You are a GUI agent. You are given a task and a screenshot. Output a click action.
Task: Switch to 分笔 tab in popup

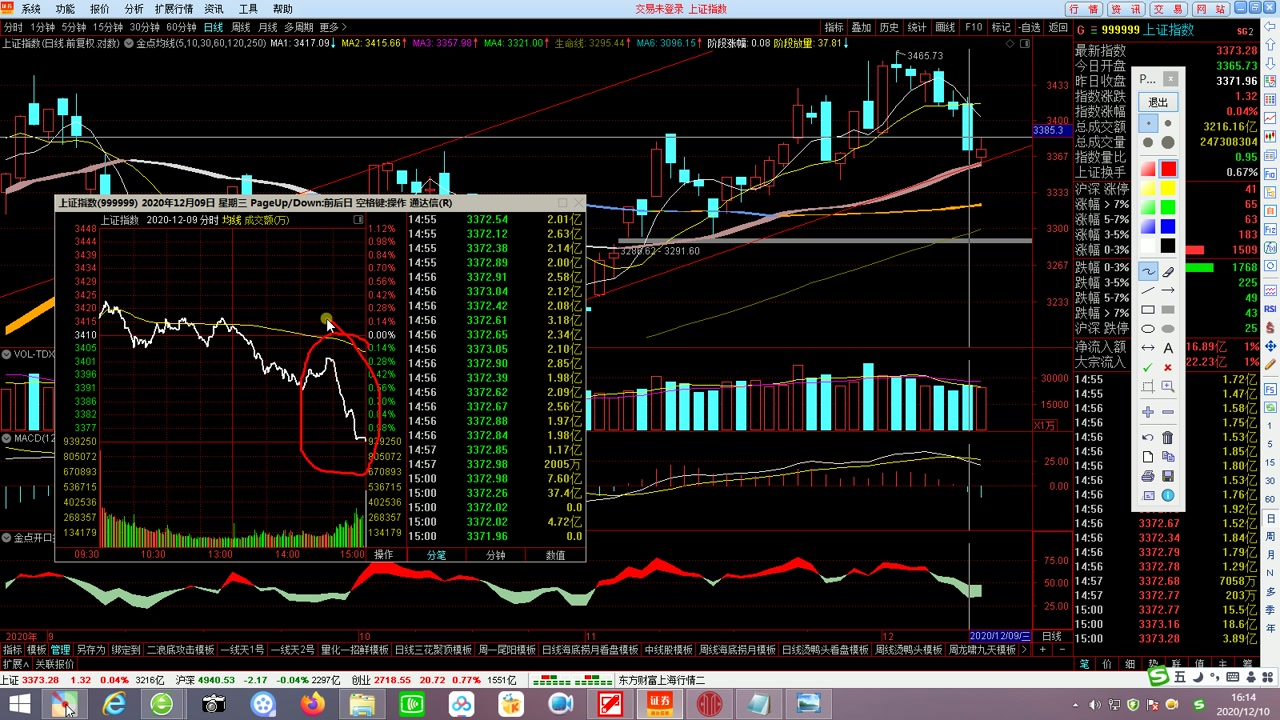tap(437, 554)
